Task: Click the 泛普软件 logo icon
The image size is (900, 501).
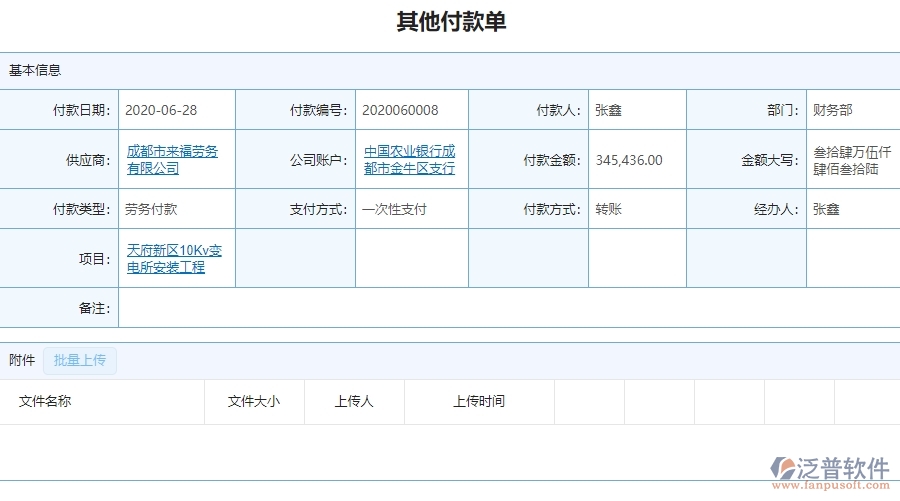Action: 780,468
